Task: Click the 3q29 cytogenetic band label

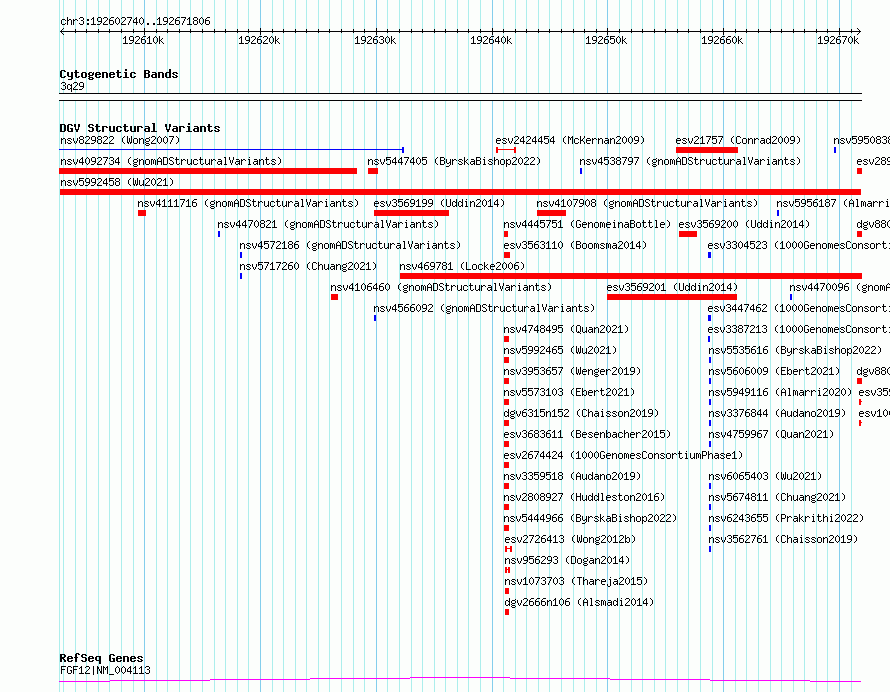Action: 72,86
